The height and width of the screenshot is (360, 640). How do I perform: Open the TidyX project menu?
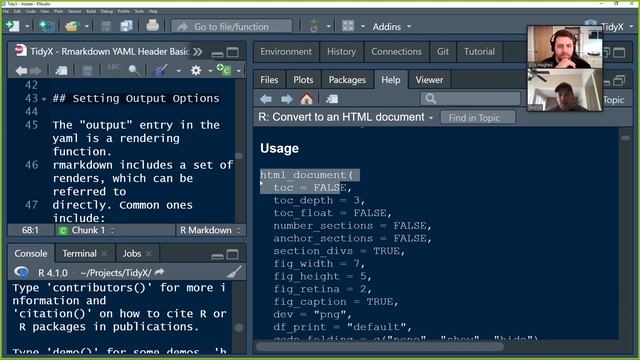[616, 27]
